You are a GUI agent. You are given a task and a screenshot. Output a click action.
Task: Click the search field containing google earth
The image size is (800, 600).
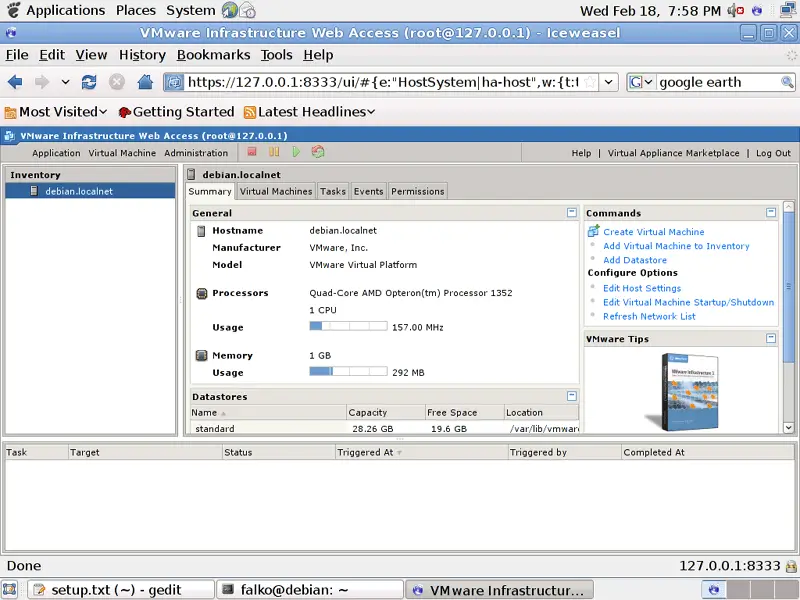[x=718, y=82]
